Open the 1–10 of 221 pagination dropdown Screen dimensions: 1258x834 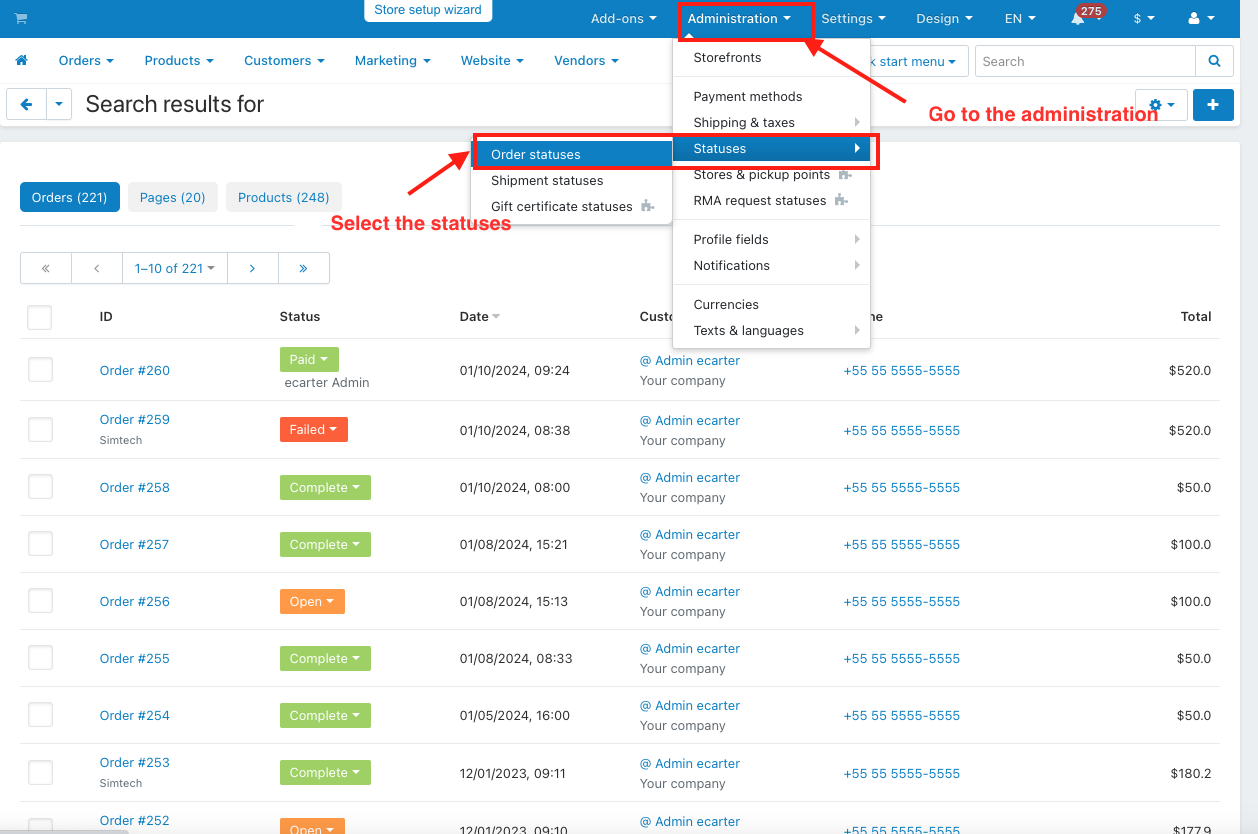(x=175, y=268)
